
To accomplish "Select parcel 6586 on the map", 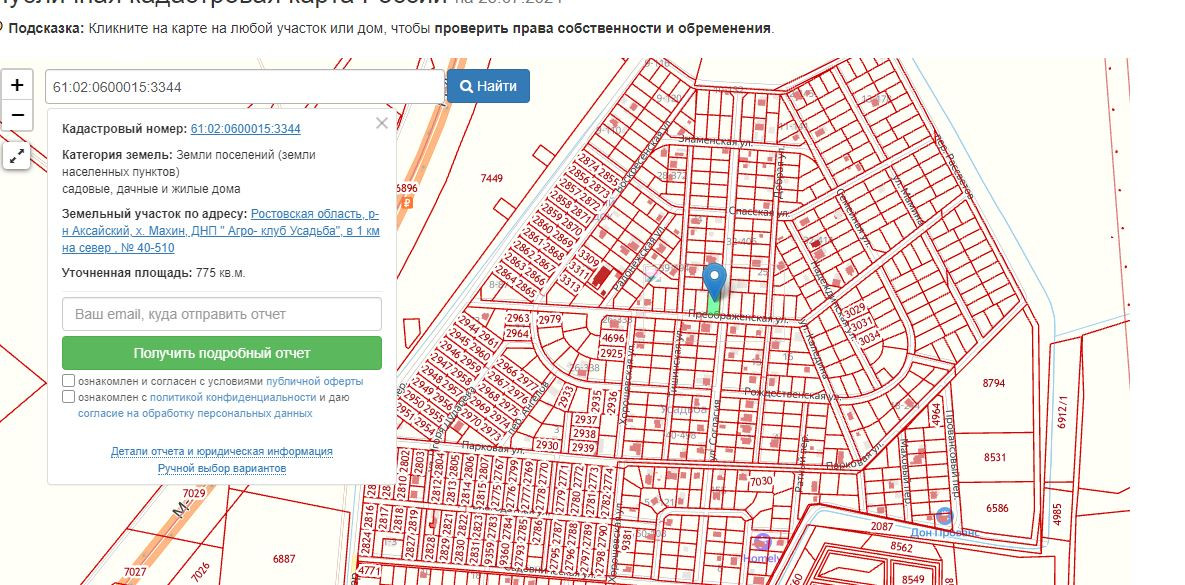I will pos(997,508).
